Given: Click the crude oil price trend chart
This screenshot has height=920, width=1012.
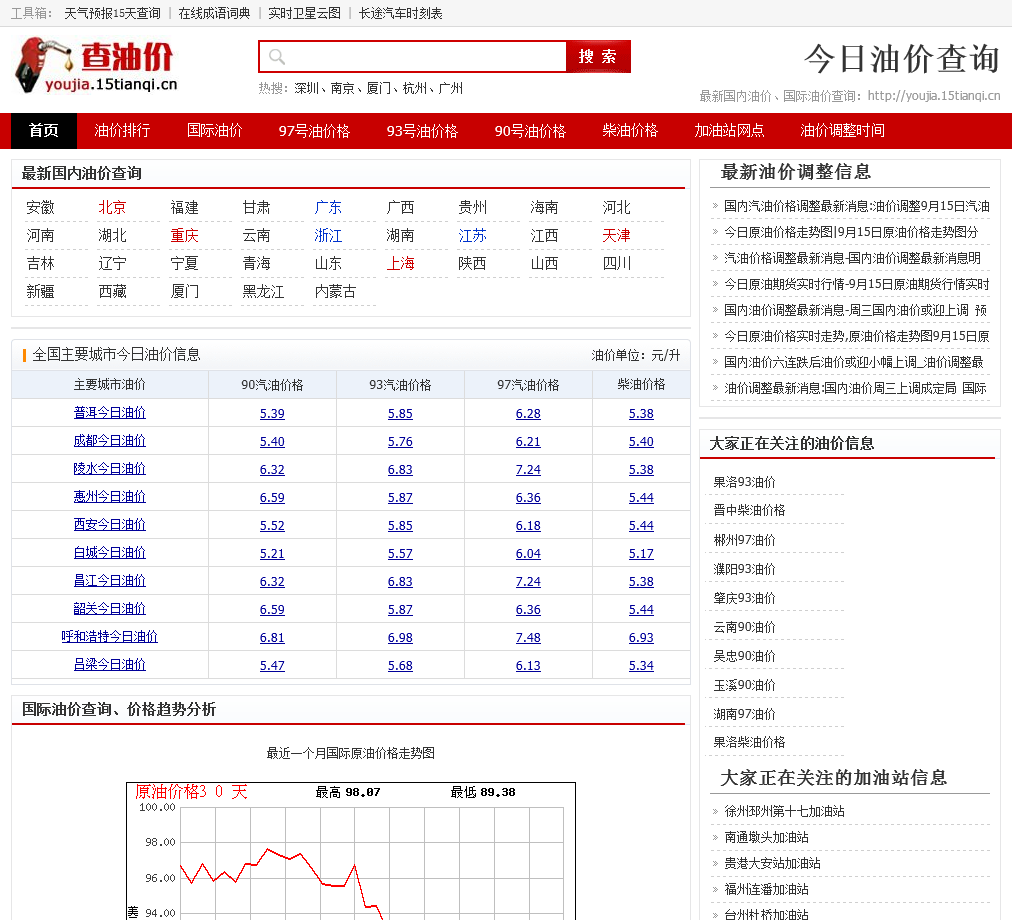Looking at the screenshot, I should click(350, 851).
